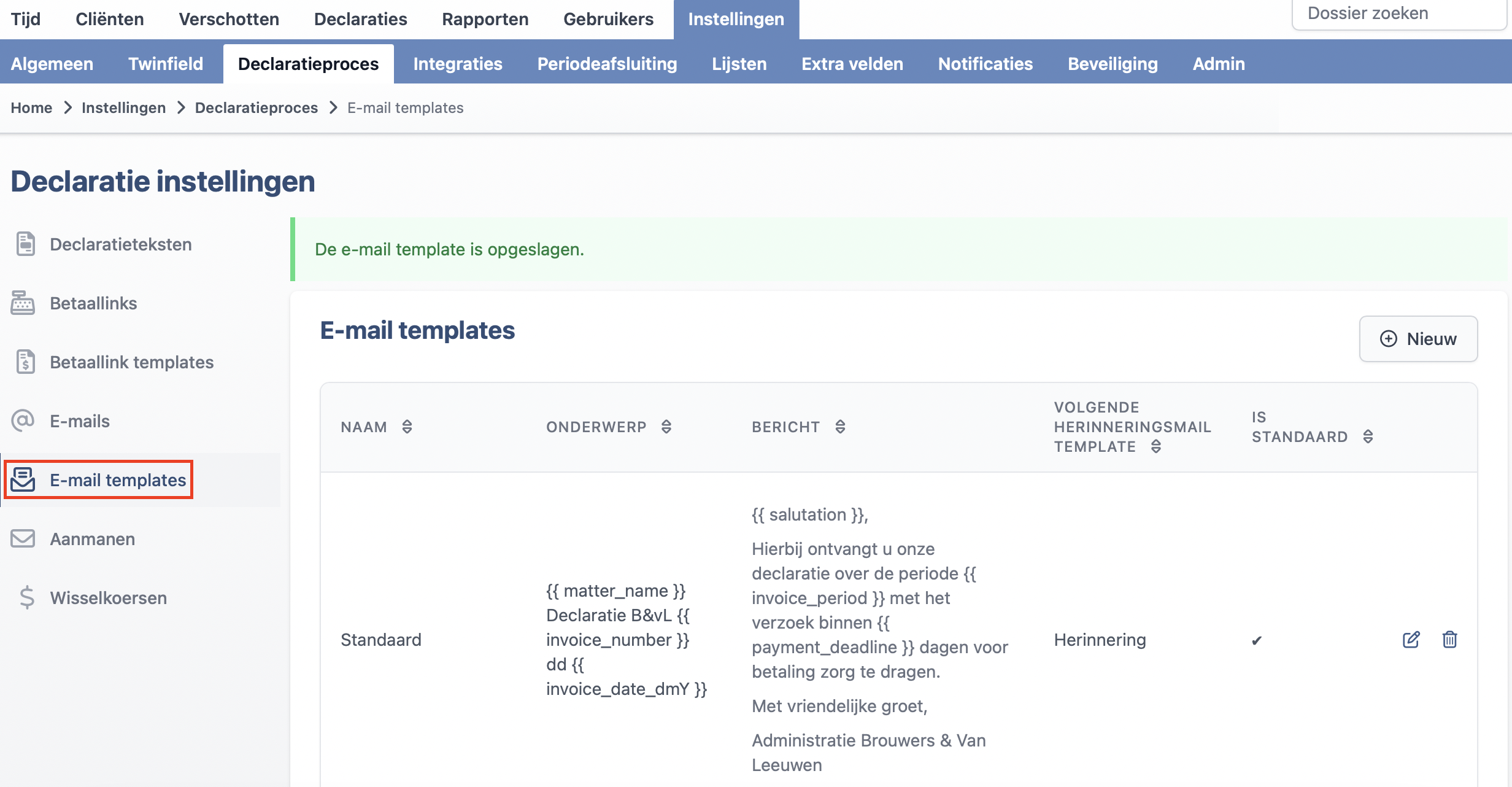Viewport: 1512px width, 787px height.
Task: Click the Betaallink templates invoice icon
Action: (25, 362)
